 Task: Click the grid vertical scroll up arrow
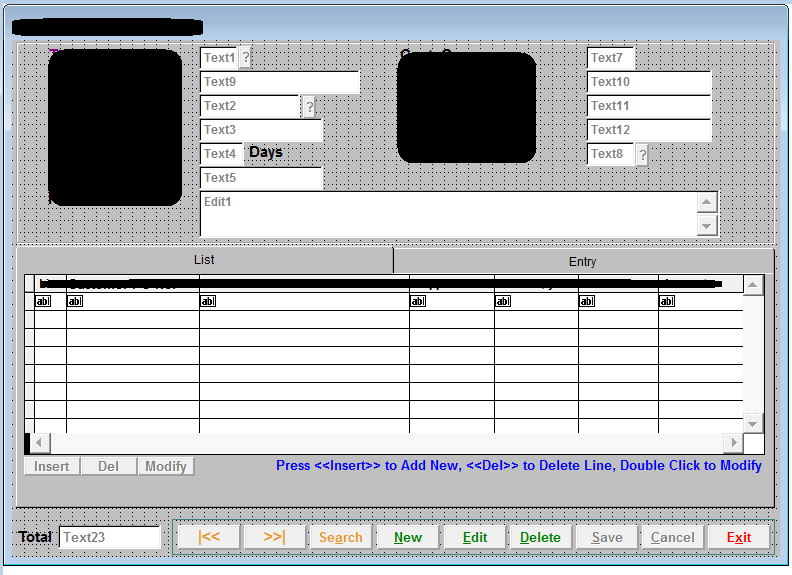tap(753, 285)
